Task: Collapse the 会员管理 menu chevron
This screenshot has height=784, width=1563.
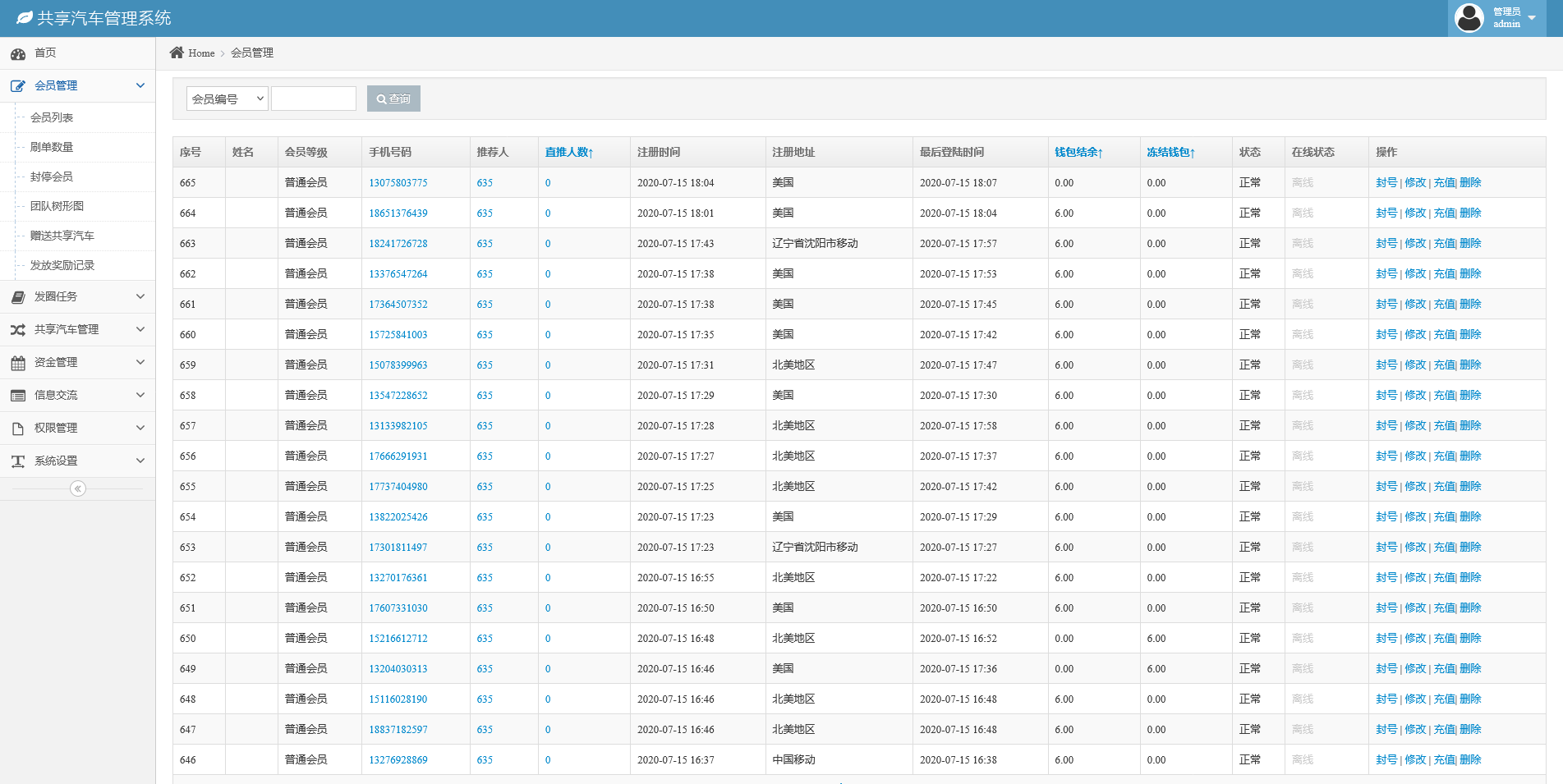Action: (x=140, y=85)
